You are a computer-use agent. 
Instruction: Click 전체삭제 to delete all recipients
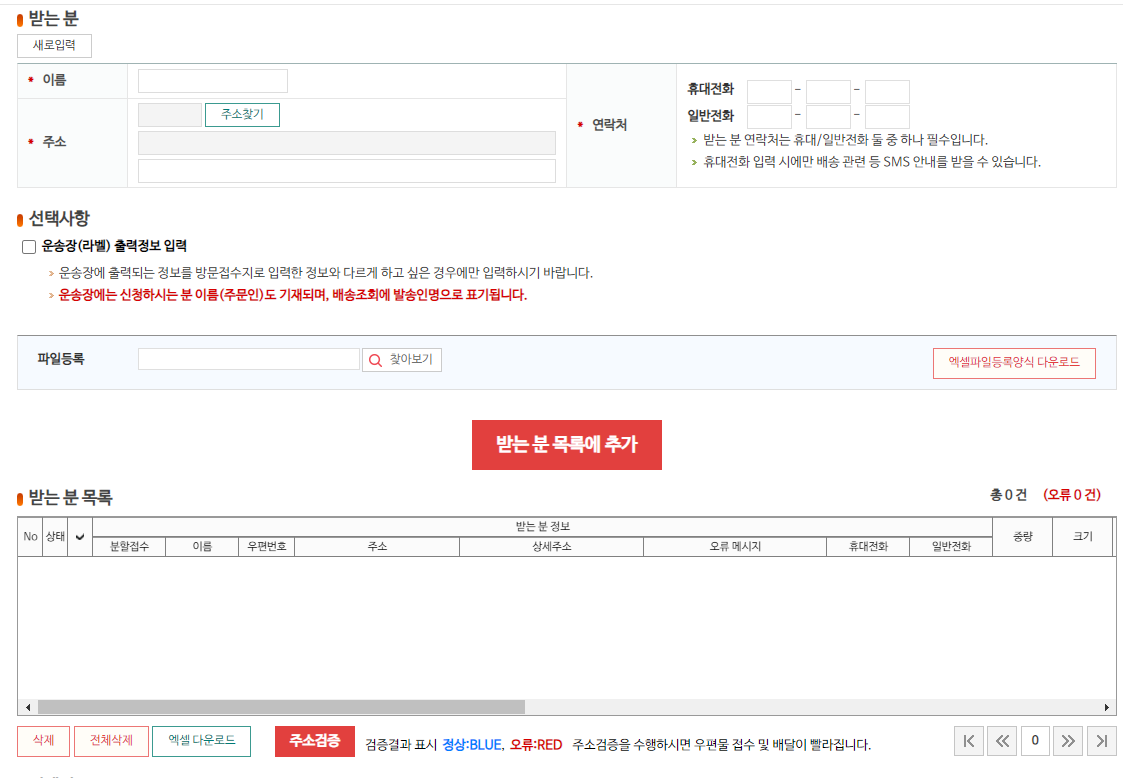[x=110, y=741]
